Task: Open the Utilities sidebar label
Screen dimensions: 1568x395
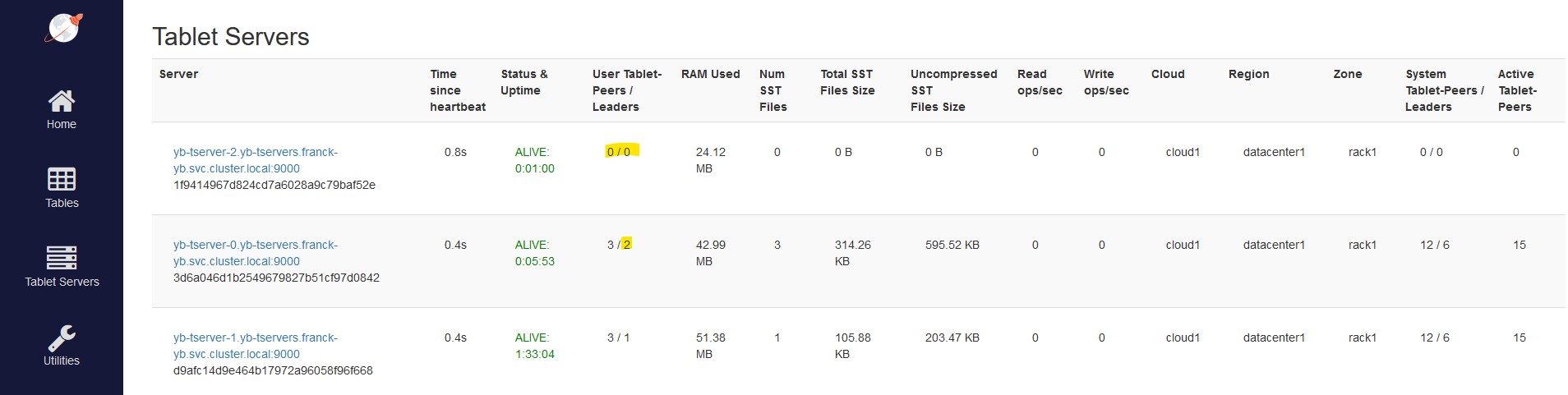Action: pyautogui.click(x=62, y=361)
